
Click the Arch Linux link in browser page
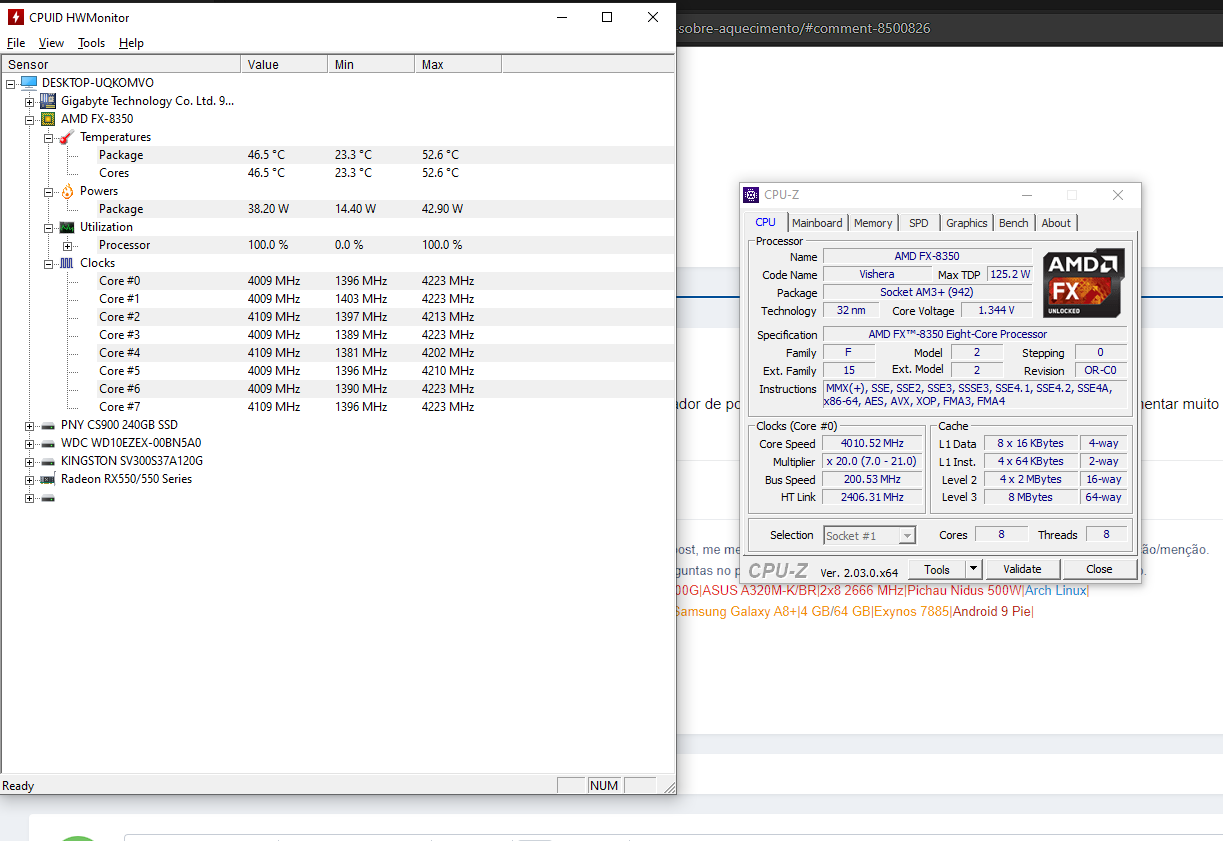click(1055, 591)
